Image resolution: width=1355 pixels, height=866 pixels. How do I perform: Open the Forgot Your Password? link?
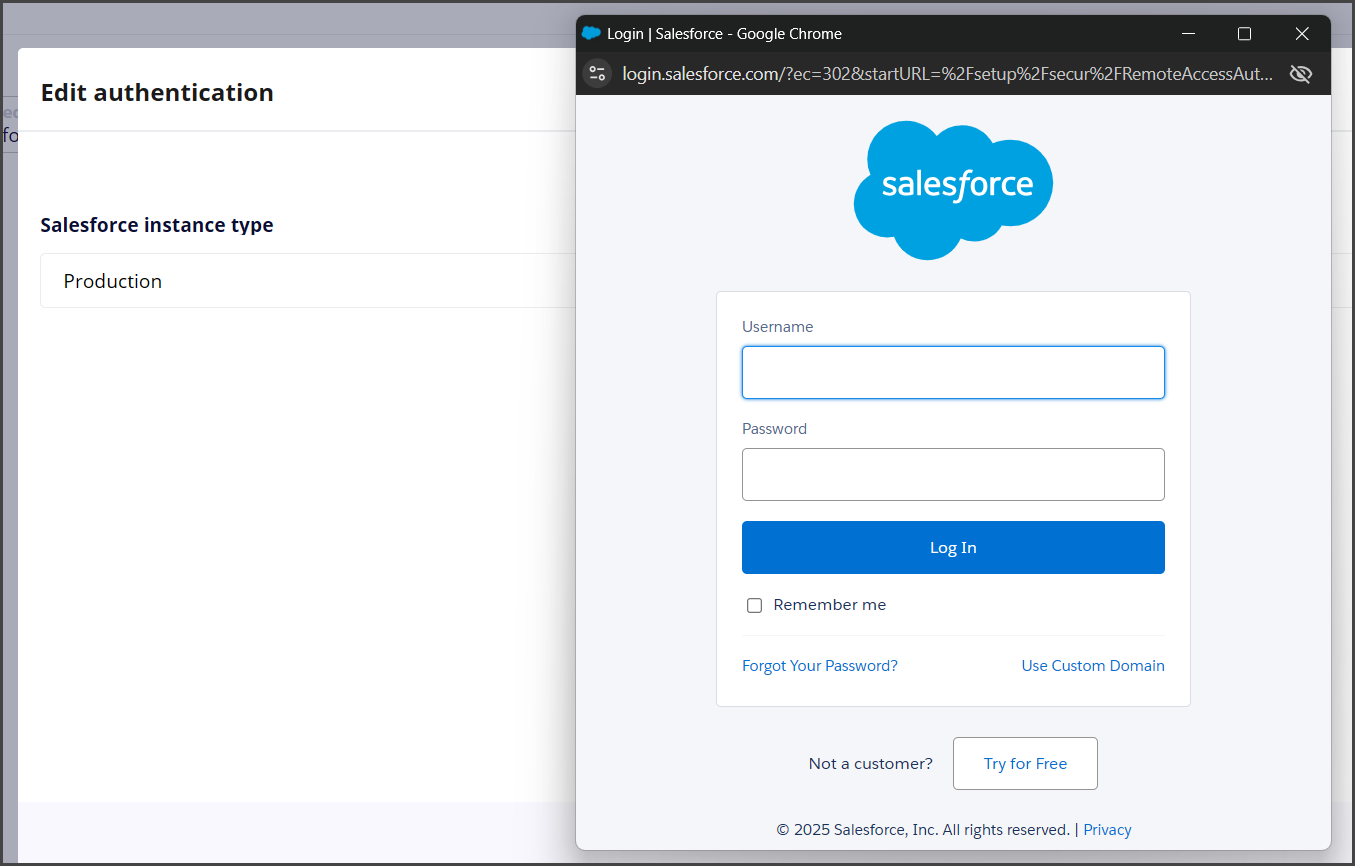820,666
